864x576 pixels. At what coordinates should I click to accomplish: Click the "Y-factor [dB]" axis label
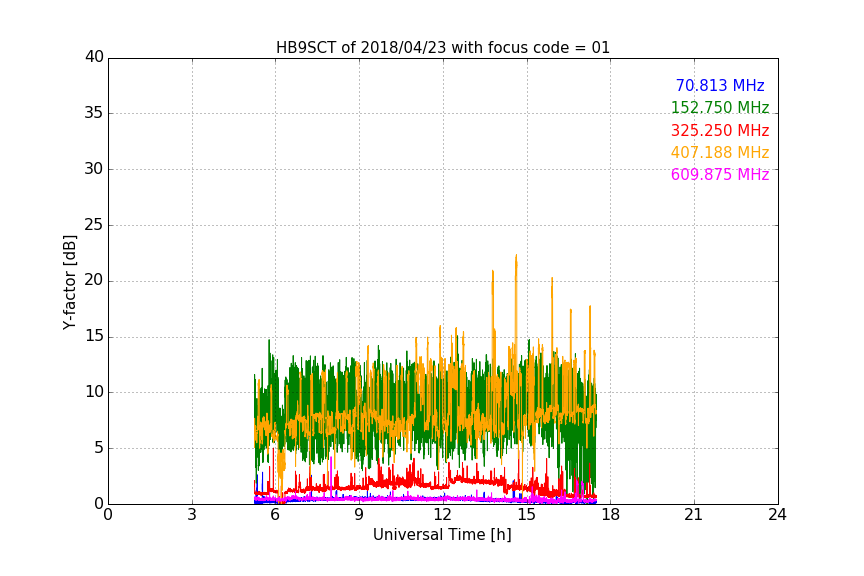point(69,282)
